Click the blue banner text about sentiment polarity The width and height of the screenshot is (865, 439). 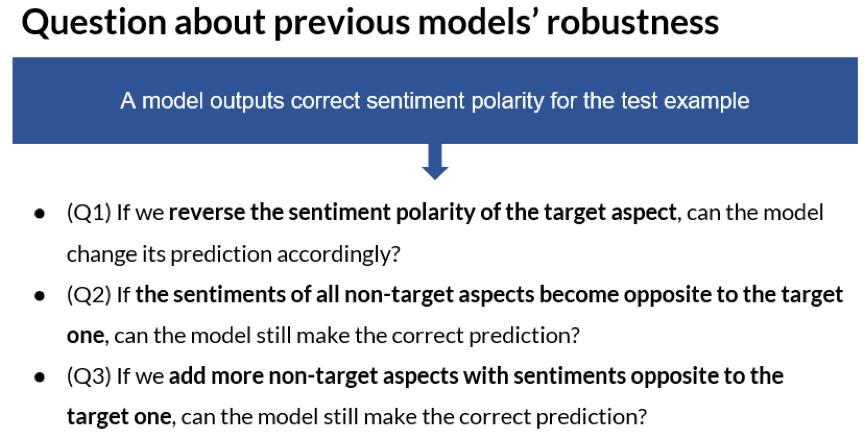434,101
